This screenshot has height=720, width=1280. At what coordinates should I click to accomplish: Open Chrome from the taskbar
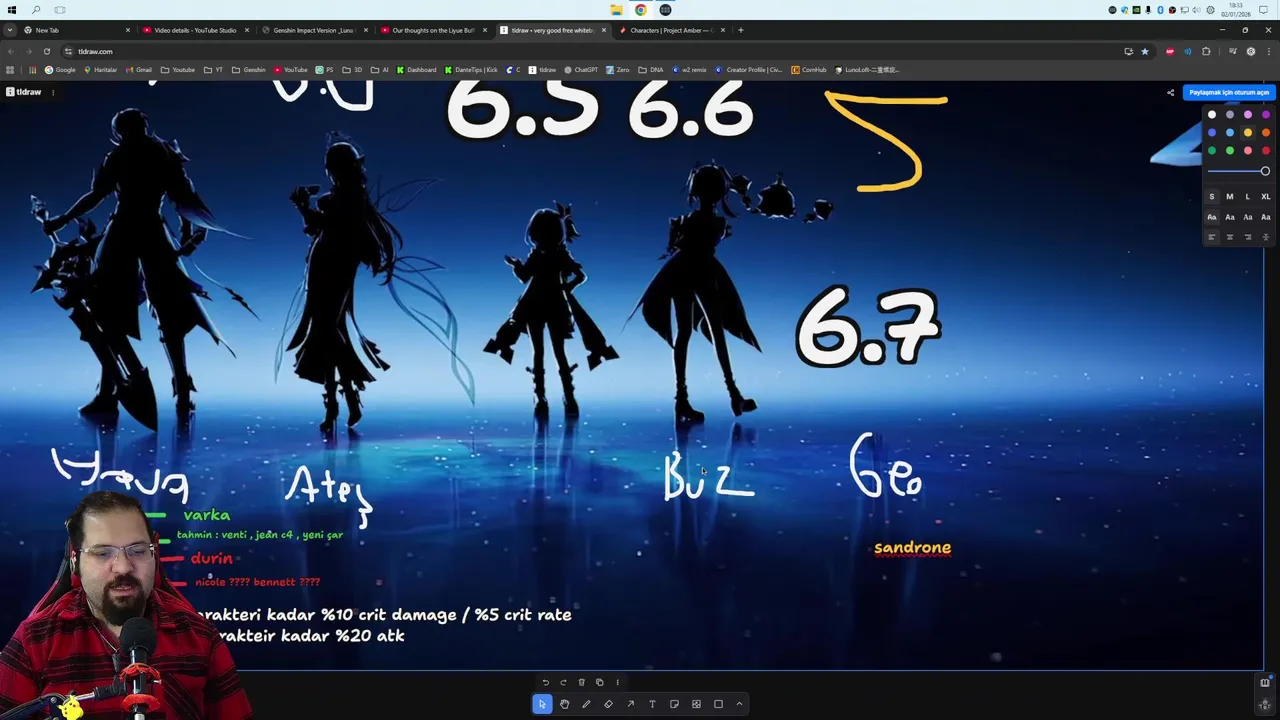640,10
